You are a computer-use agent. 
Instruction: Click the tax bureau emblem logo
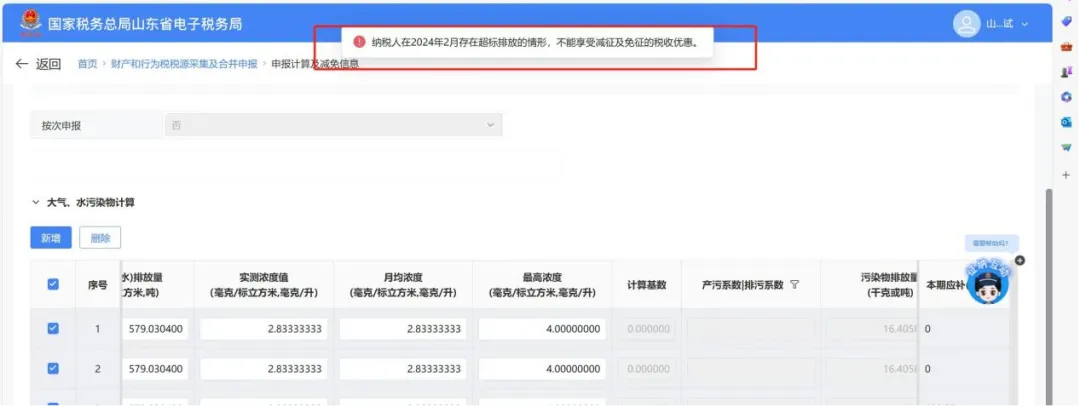(x=30, y=24)
